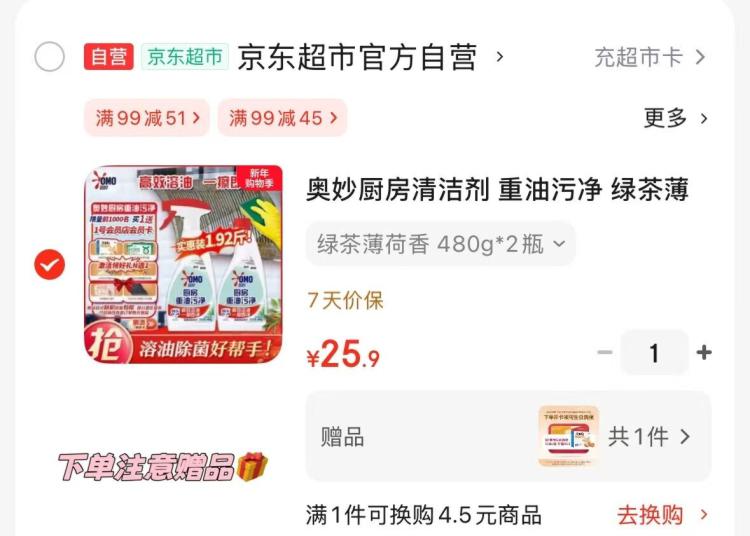Select the 京东超市官方自营 store radio circle

[x=49, y=57]
